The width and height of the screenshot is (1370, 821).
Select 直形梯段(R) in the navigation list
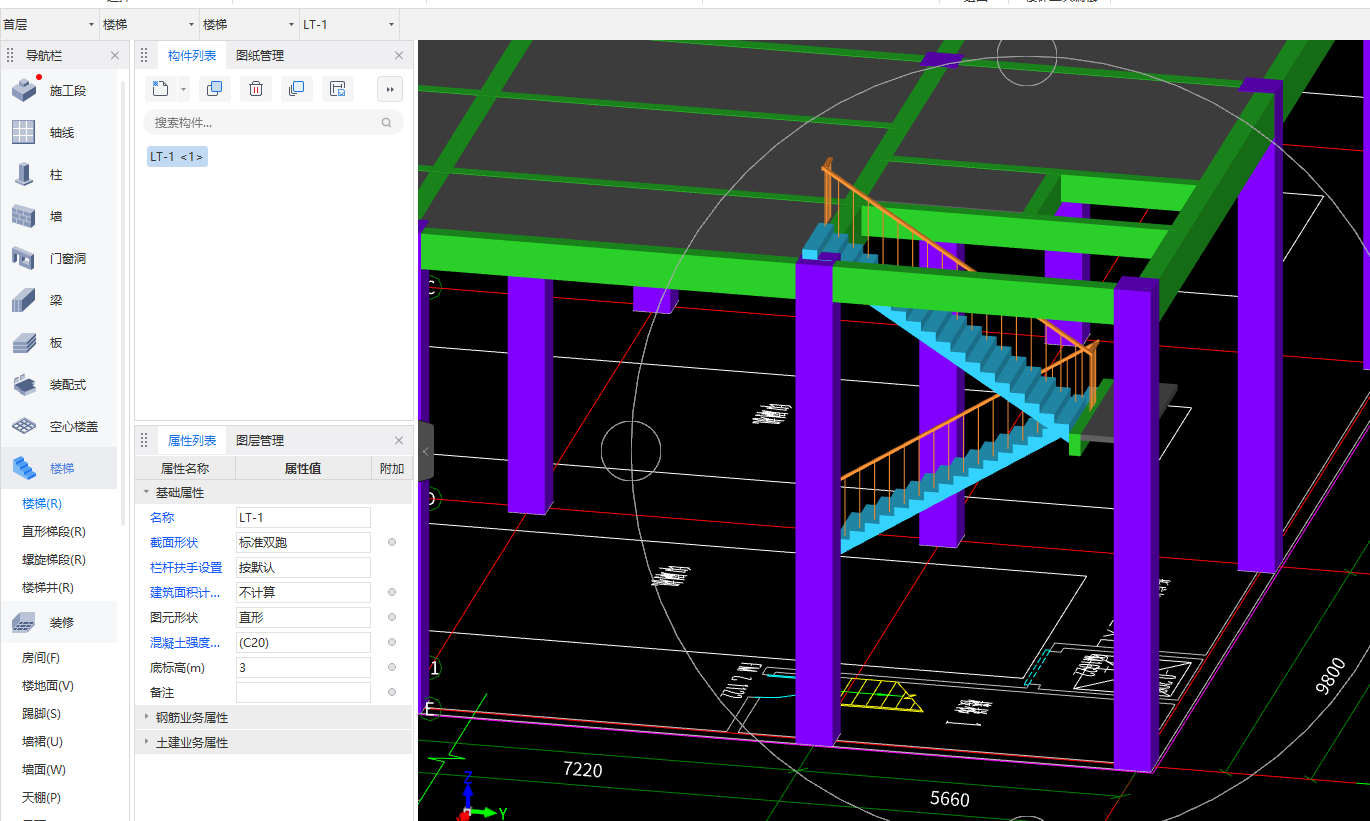tap(54, 532)
